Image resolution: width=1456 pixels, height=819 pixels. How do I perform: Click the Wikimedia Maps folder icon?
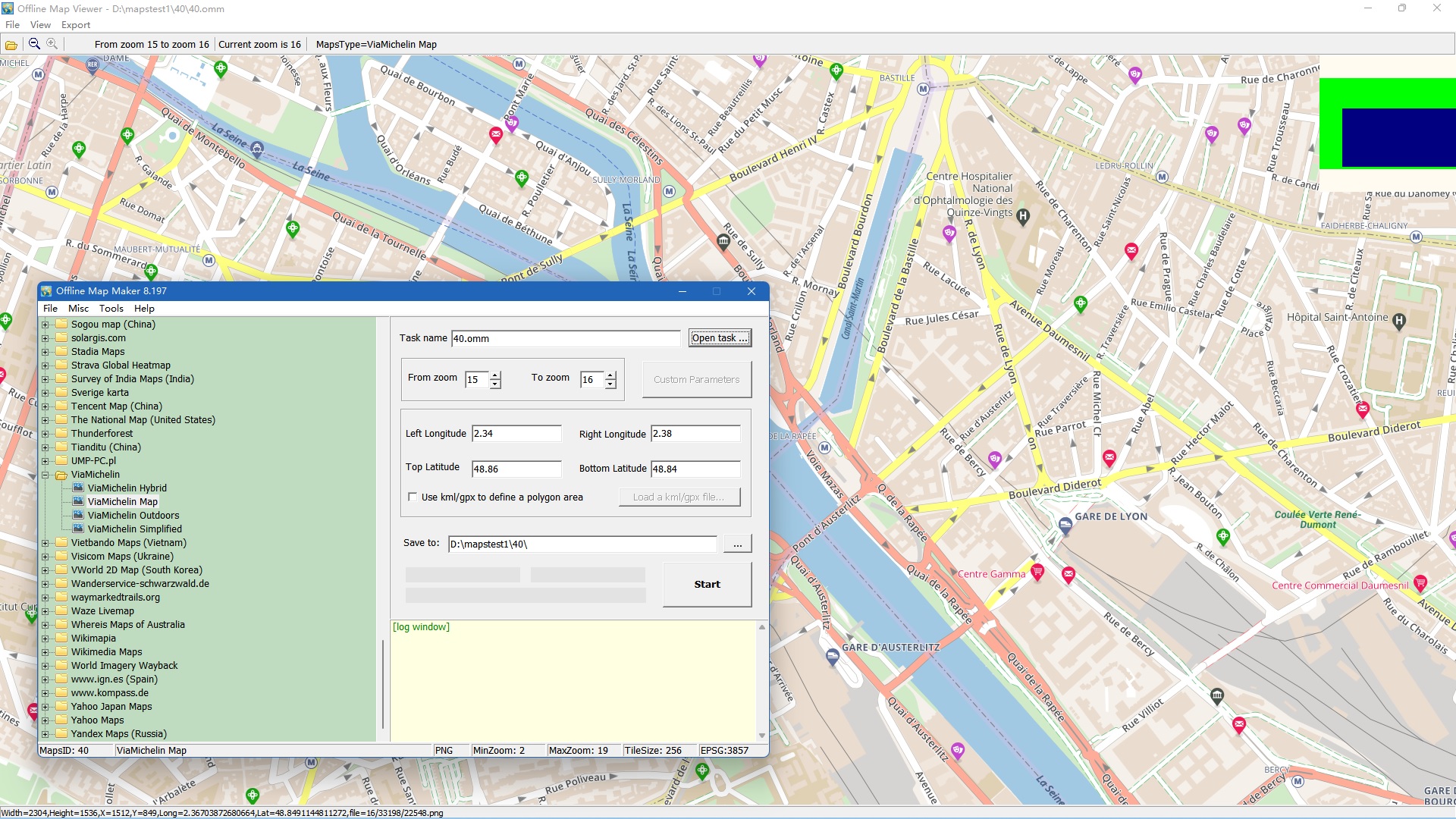(x=61, y=652)
